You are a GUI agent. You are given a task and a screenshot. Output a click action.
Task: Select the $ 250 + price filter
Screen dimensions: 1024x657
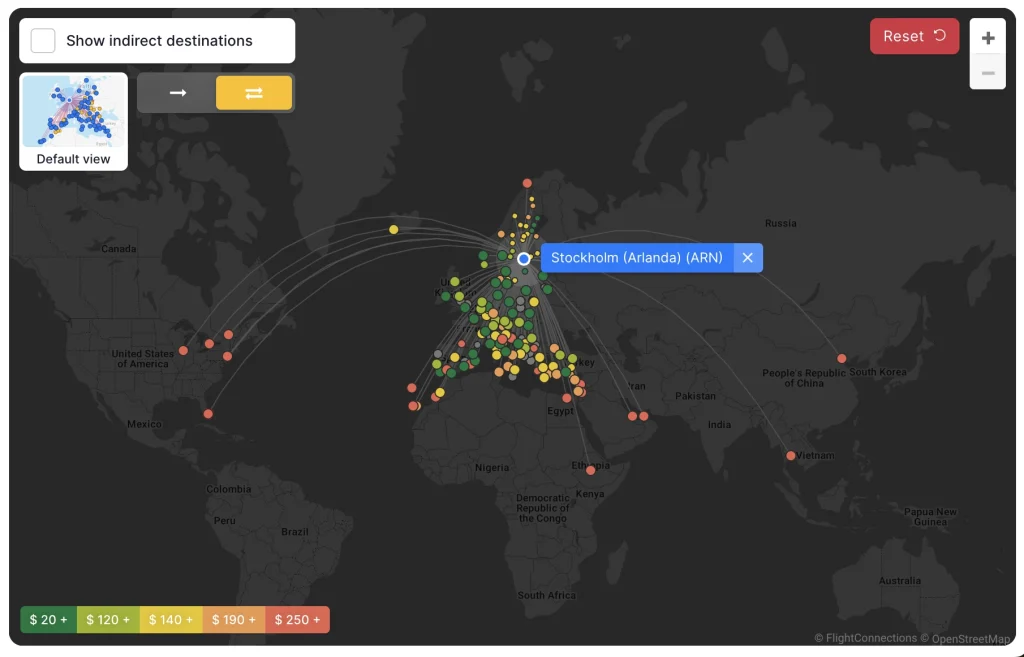(x=297, y=619)
